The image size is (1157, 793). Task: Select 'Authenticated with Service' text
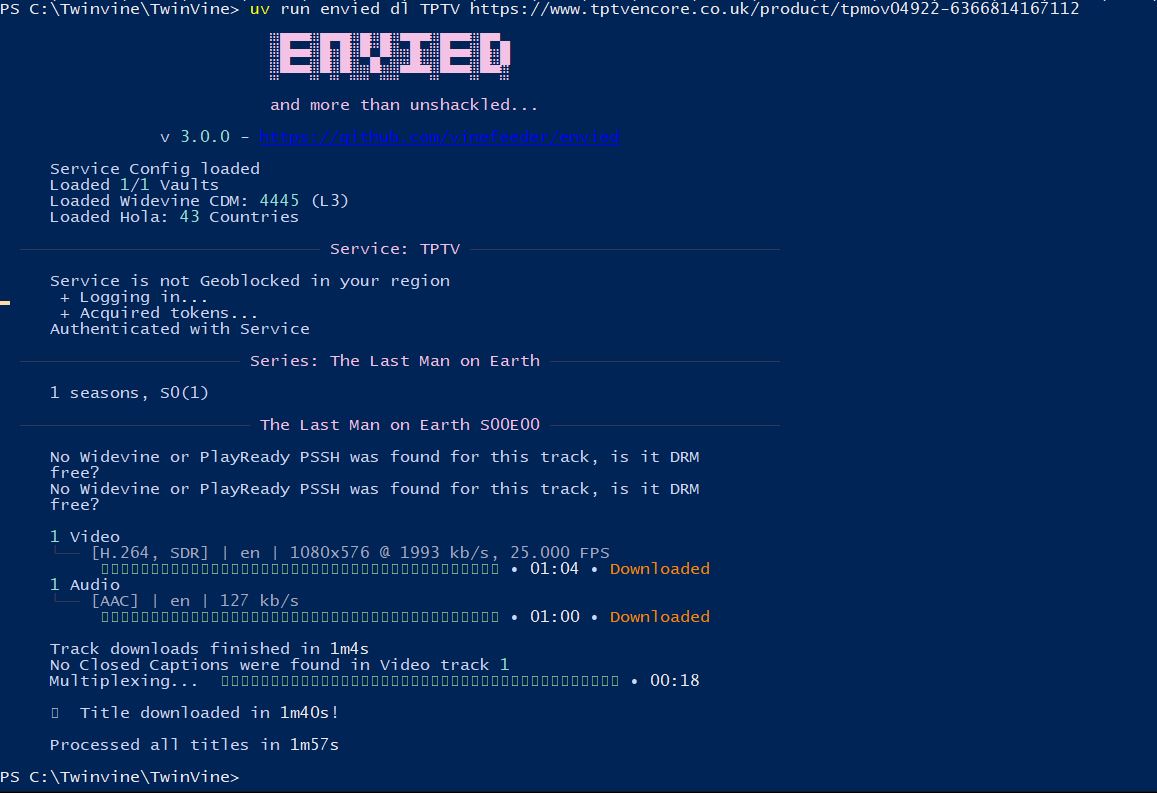pos(179,329)
